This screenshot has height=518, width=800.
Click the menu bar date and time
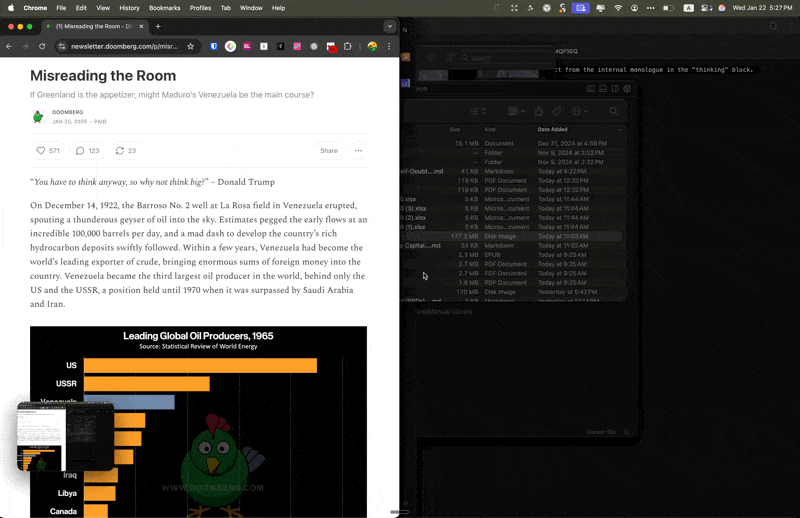pyautogui.click(x=762, y=8)
